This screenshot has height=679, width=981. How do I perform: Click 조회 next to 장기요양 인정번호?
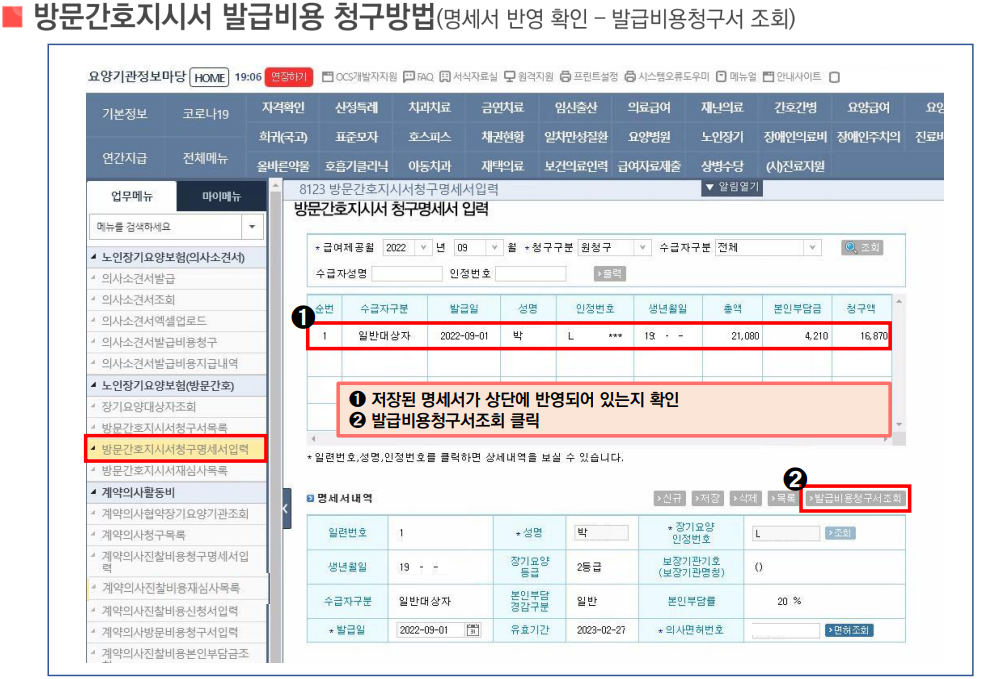840,533
